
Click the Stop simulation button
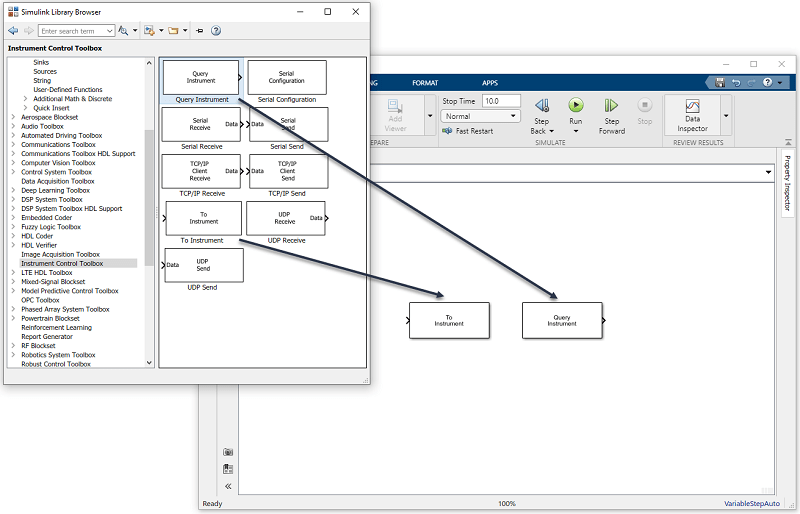[x=644, y=111]
